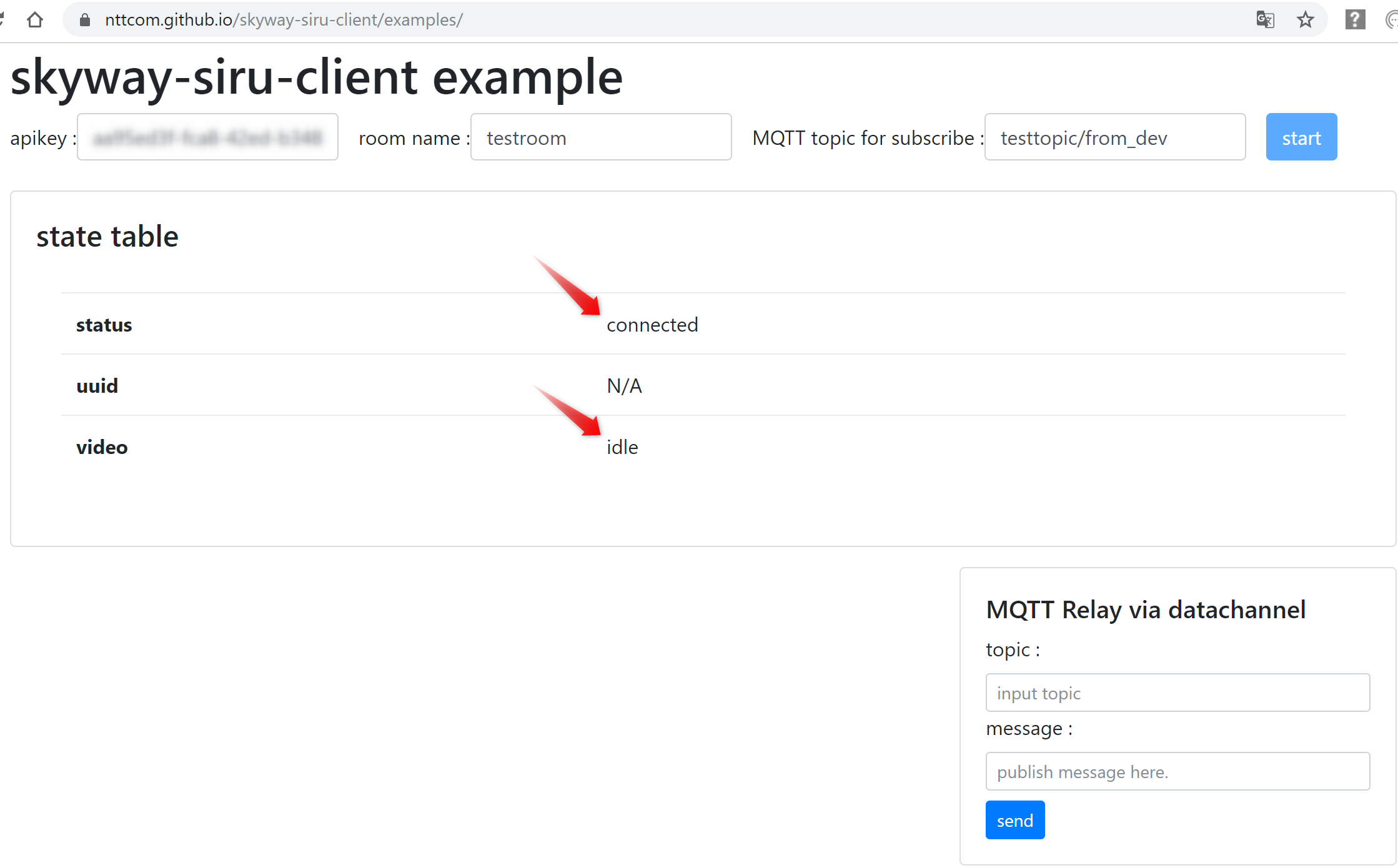
Task: Click the connected status value
Action: pyautogui.click(x=652, y=325)
